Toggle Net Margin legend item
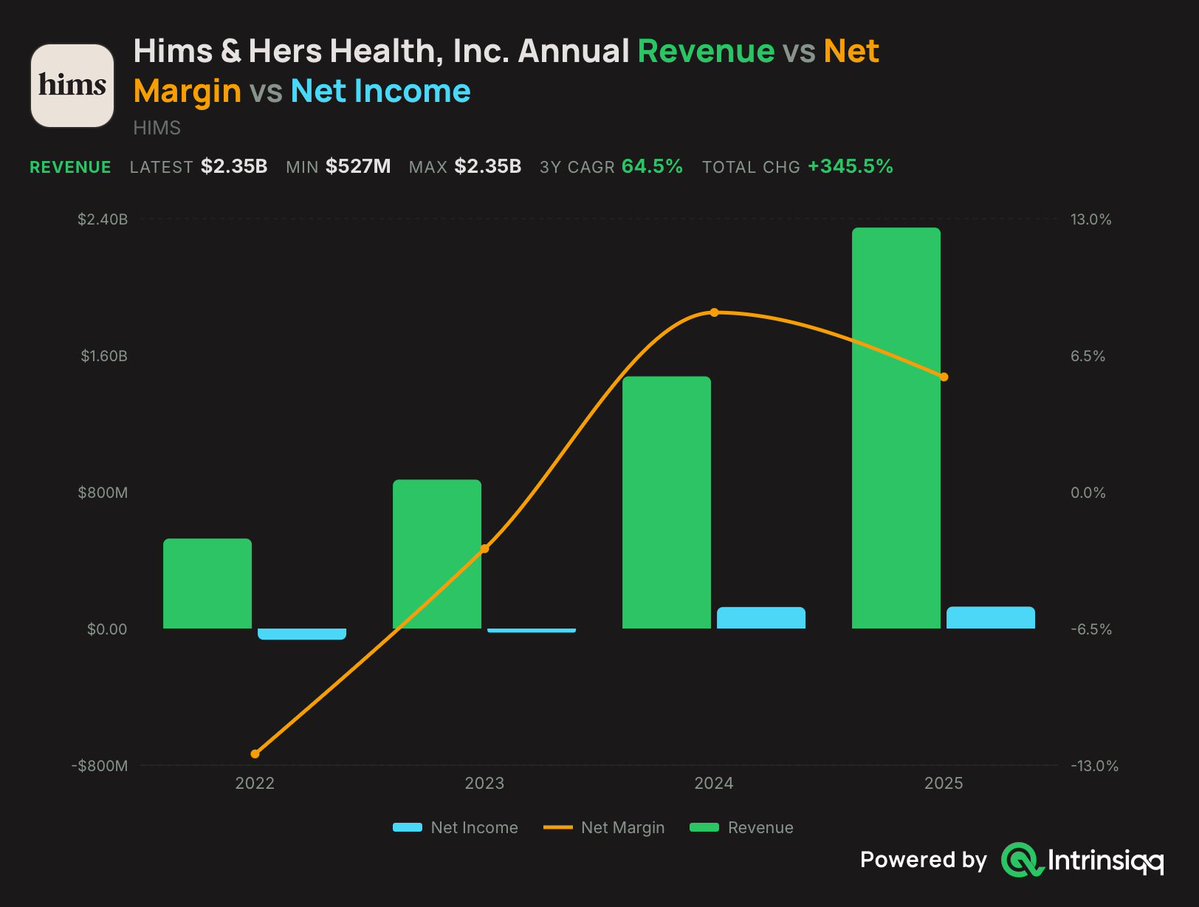 coord(603,827)
